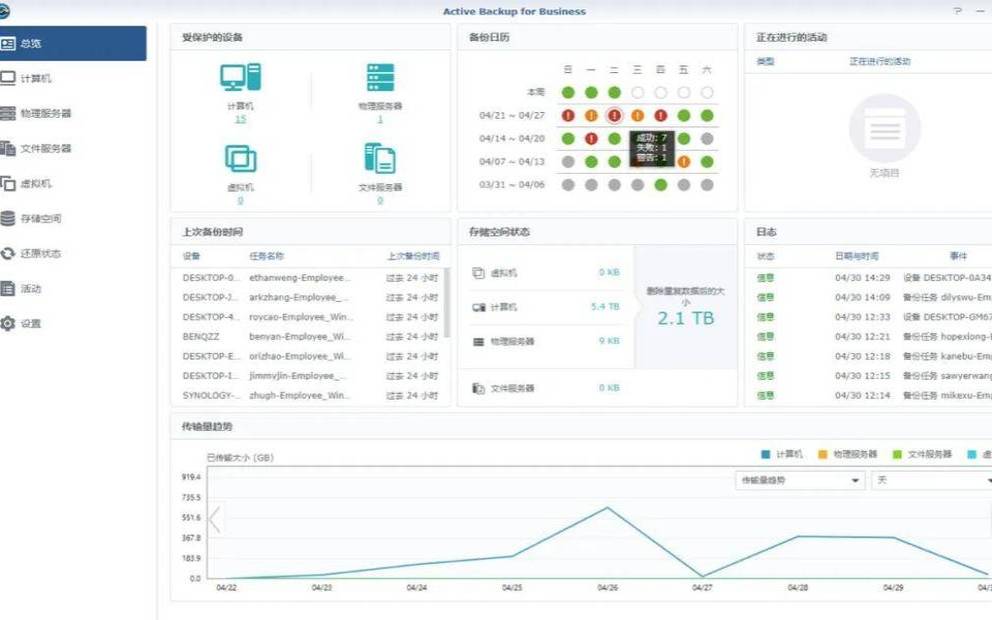Image resolution: width=992 pixels, height=620 pixels.
Task: Click the highlighted Tuesday red dot in 04/21 ~ 04/27 row
Action: coord(614,116)
